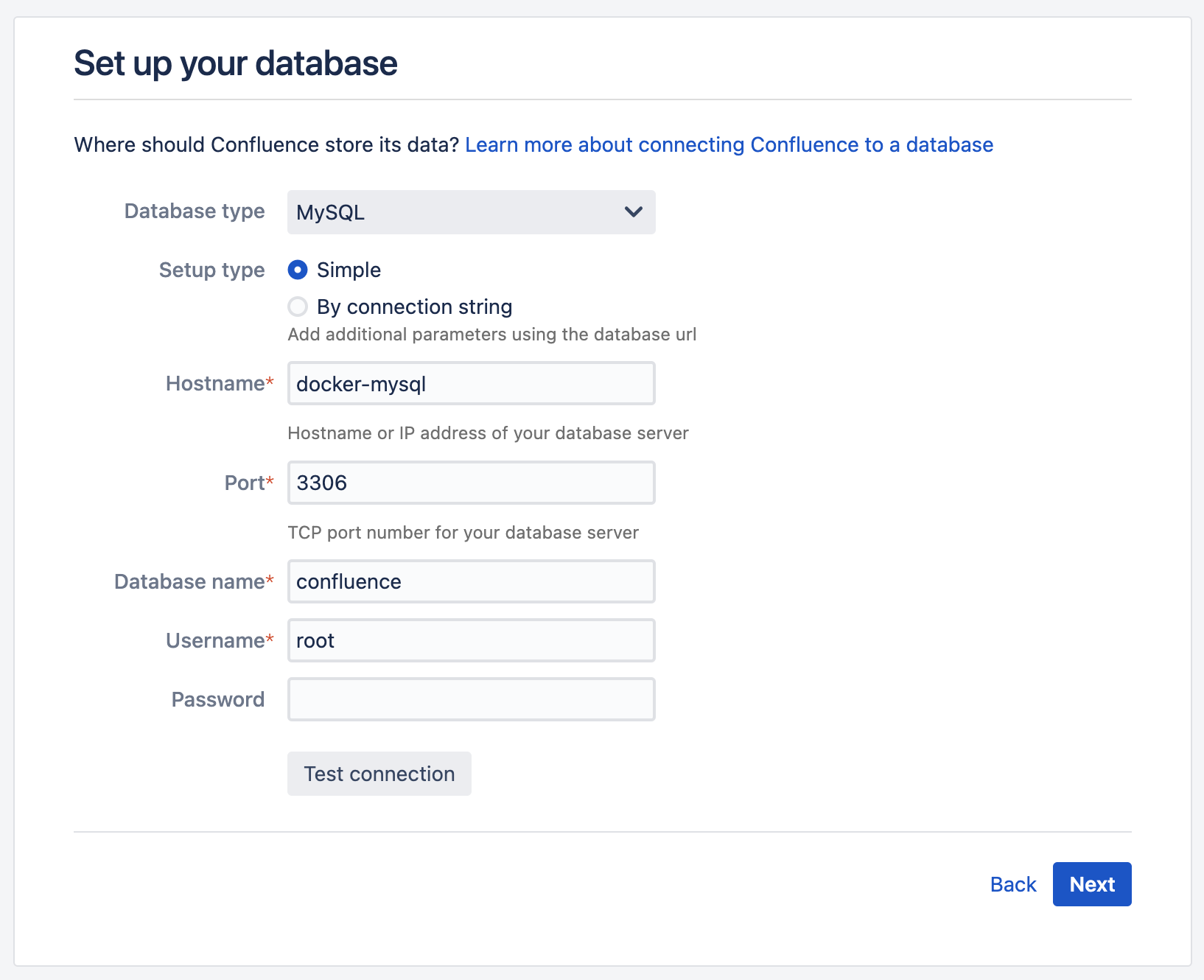Focus the empty Password field

tap(471, 699)
